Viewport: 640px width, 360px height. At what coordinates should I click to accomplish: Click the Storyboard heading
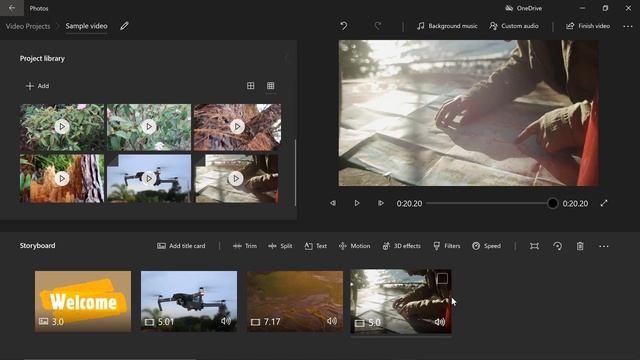click(x=38, y=246)
